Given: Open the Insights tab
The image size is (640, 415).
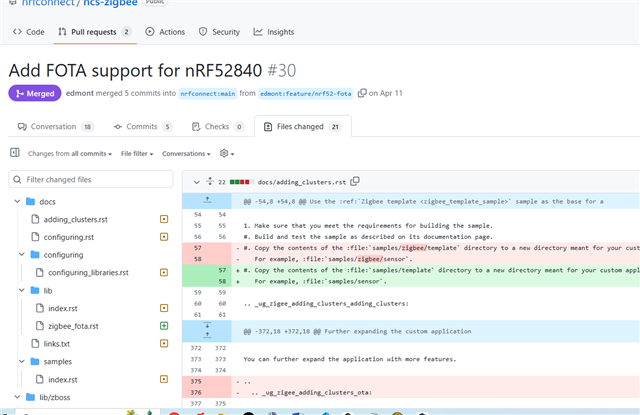Looking at the screenshot, I should pos(274,32).
